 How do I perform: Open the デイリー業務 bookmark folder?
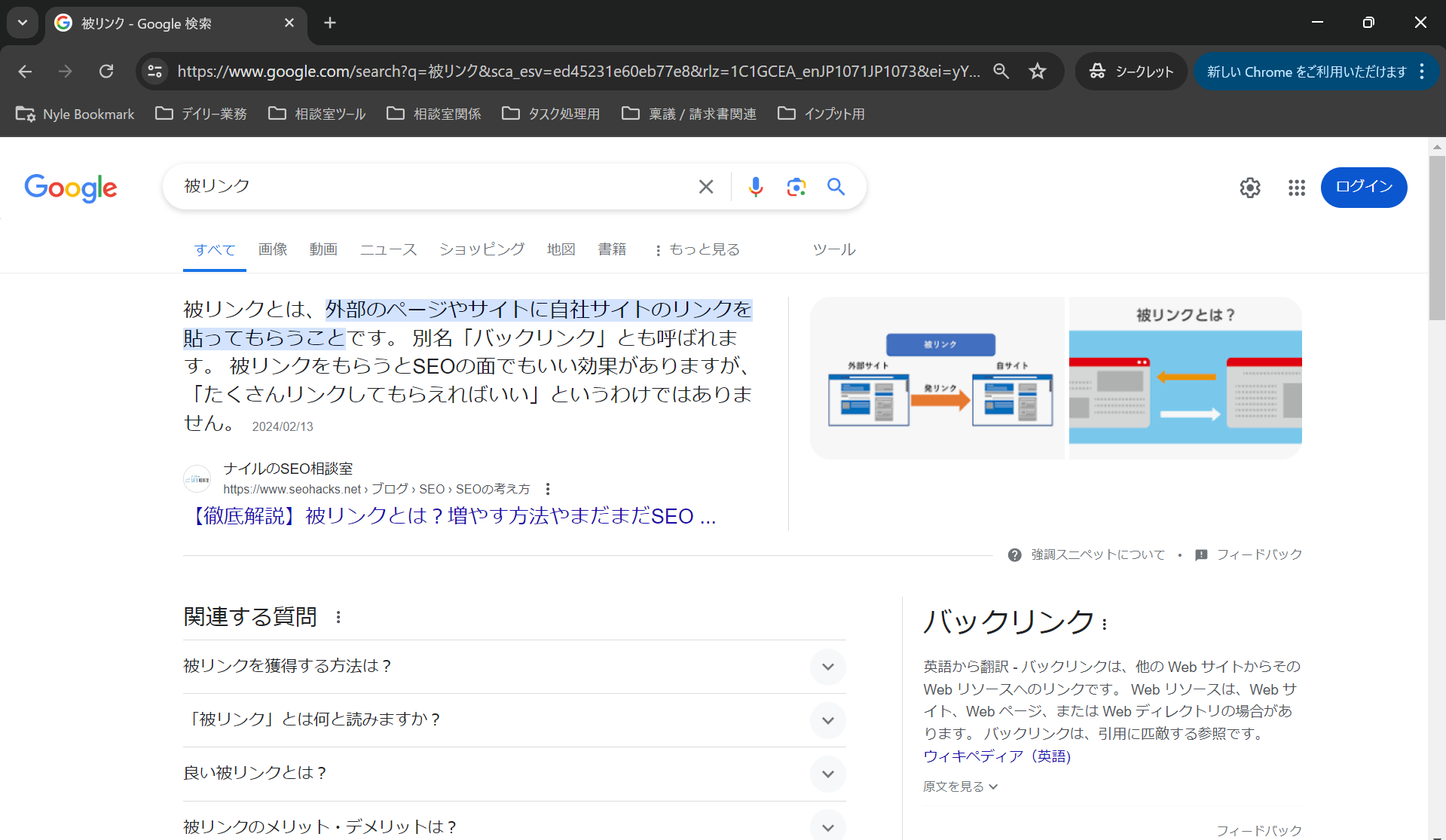click(x=201, y=114)
